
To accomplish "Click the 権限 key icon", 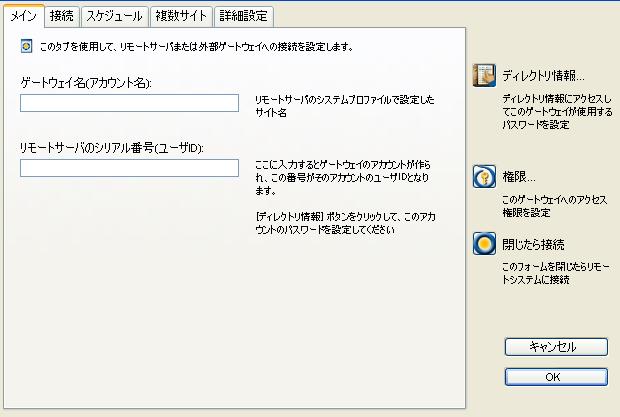I will [484, 176].
